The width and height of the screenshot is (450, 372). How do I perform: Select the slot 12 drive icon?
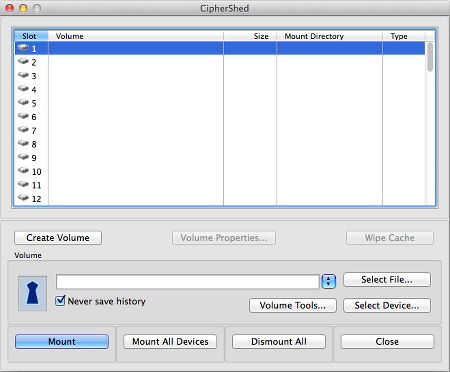pyautogui.click(x=23, y=198)
